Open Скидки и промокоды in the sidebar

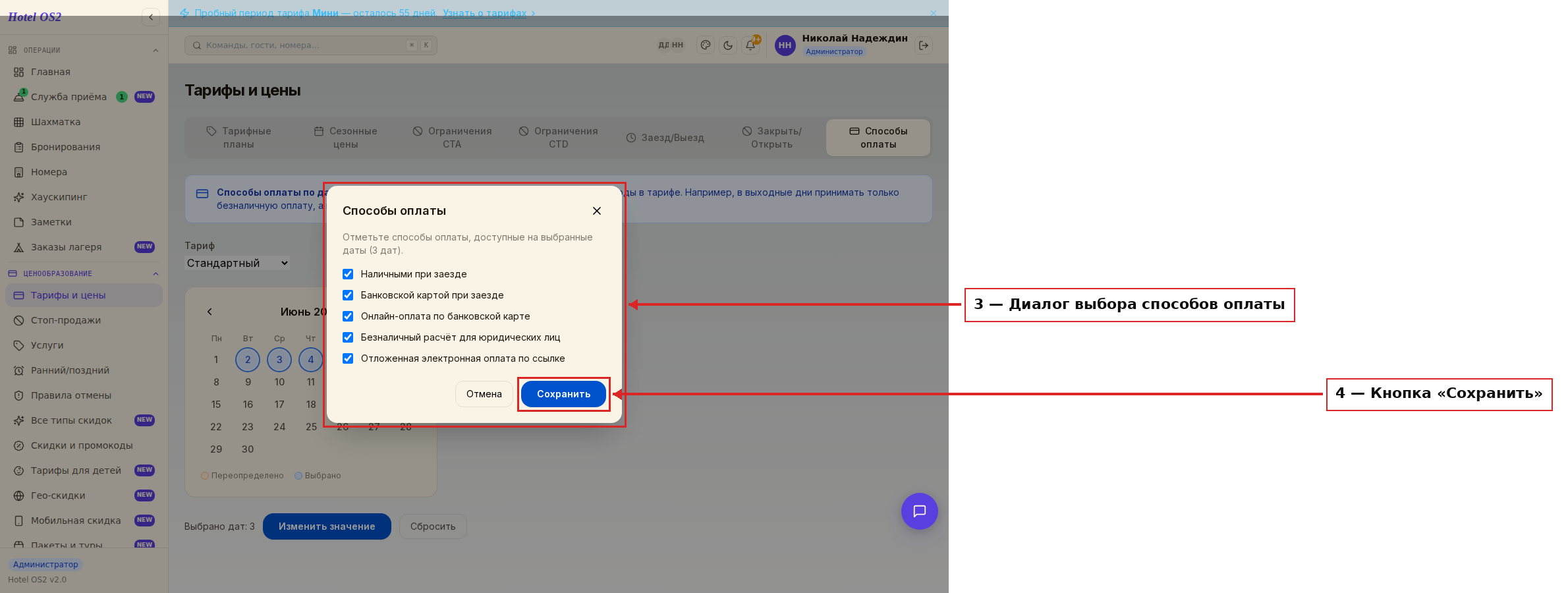coord(84,445)
